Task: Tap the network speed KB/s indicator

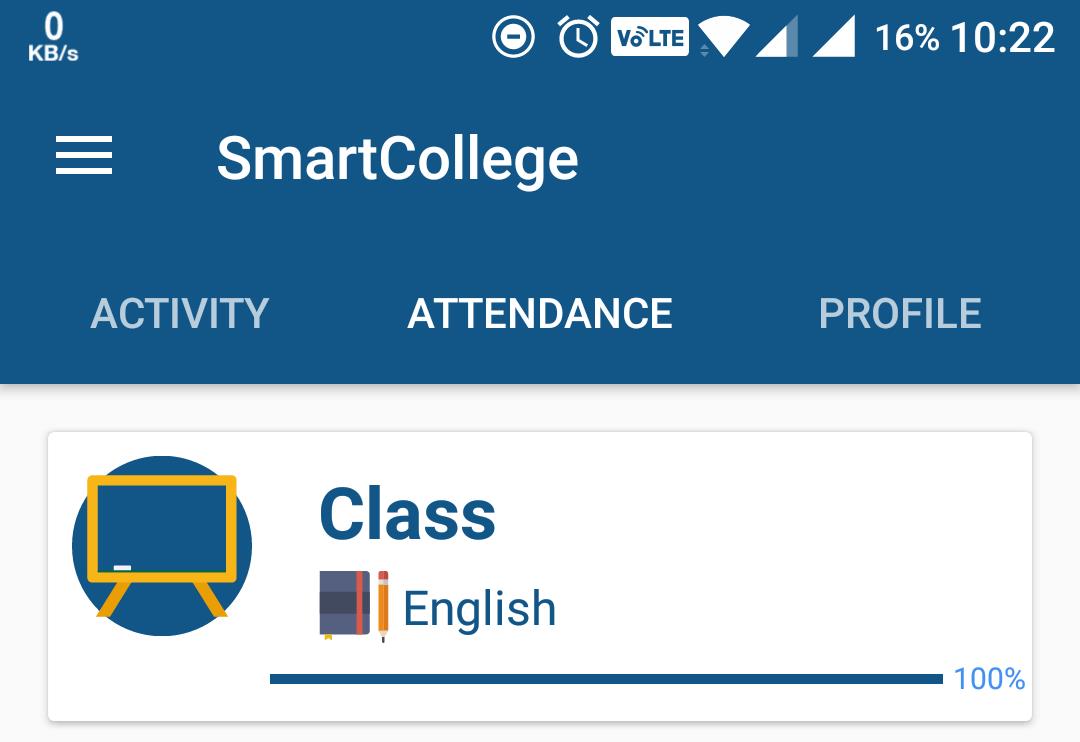Action: (x=53, y=37)
